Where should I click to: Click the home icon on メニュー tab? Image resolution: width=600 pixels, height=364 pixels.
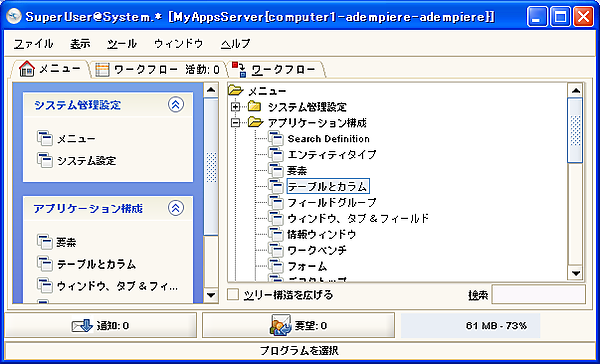click(27, 69)
